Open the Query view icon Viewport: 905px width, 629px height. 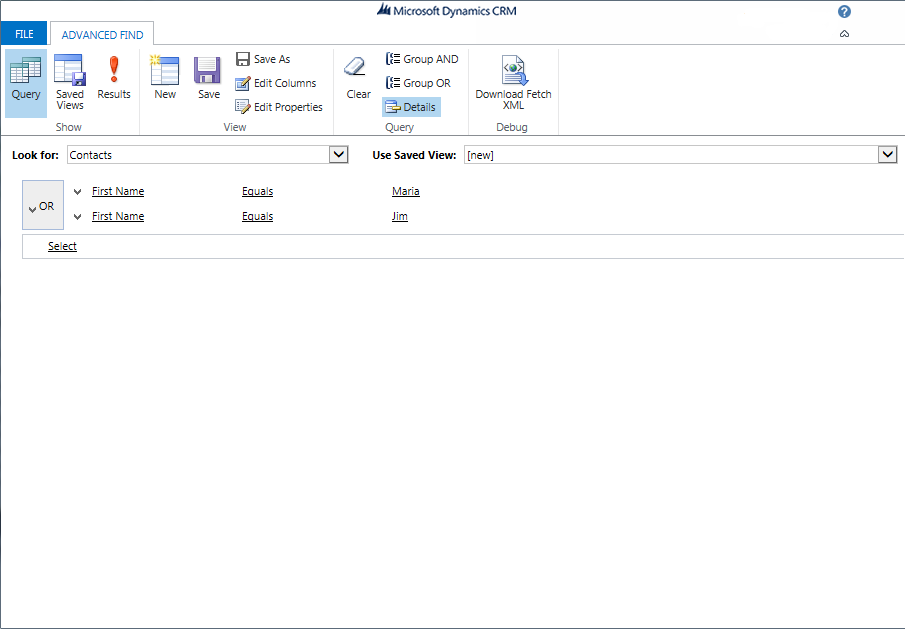pos(26,83)
